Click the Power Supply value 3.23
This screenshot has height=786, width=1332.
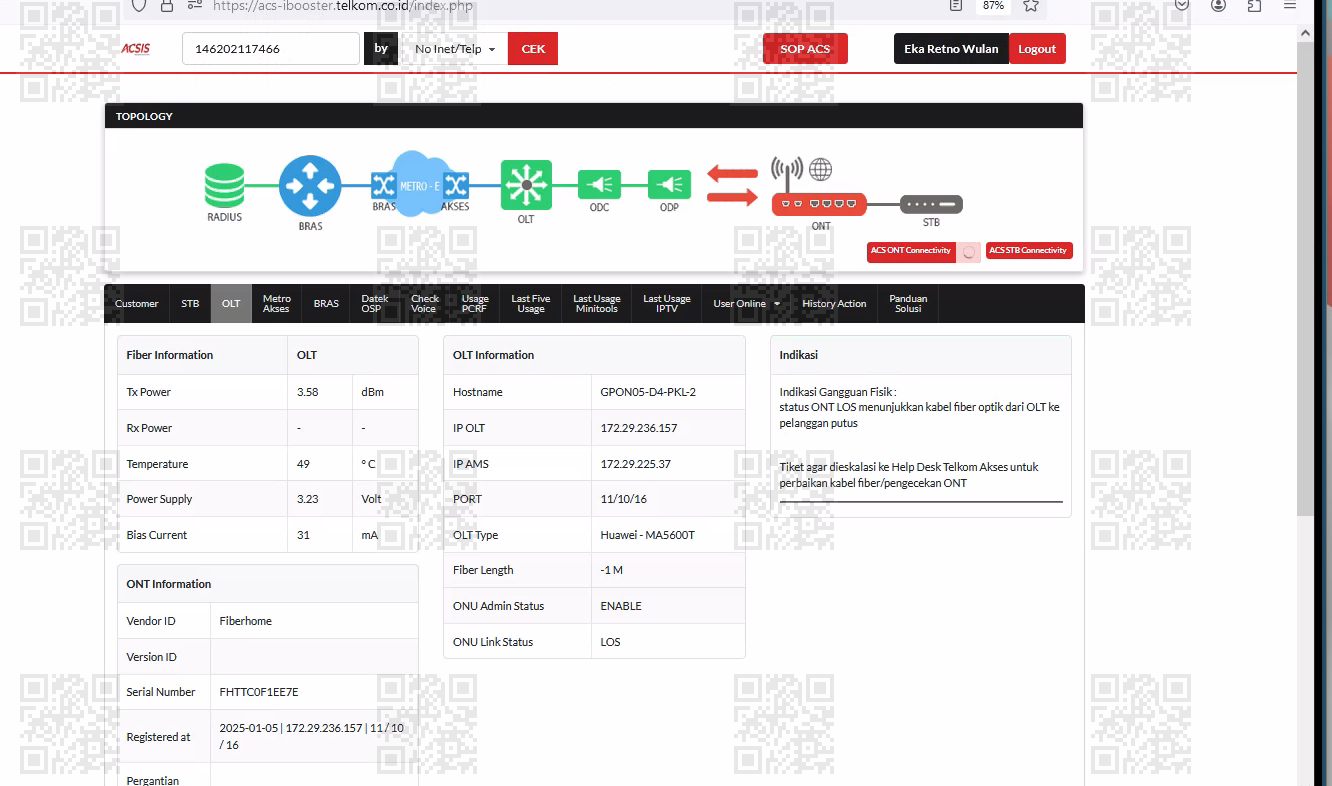click(308, 499)
